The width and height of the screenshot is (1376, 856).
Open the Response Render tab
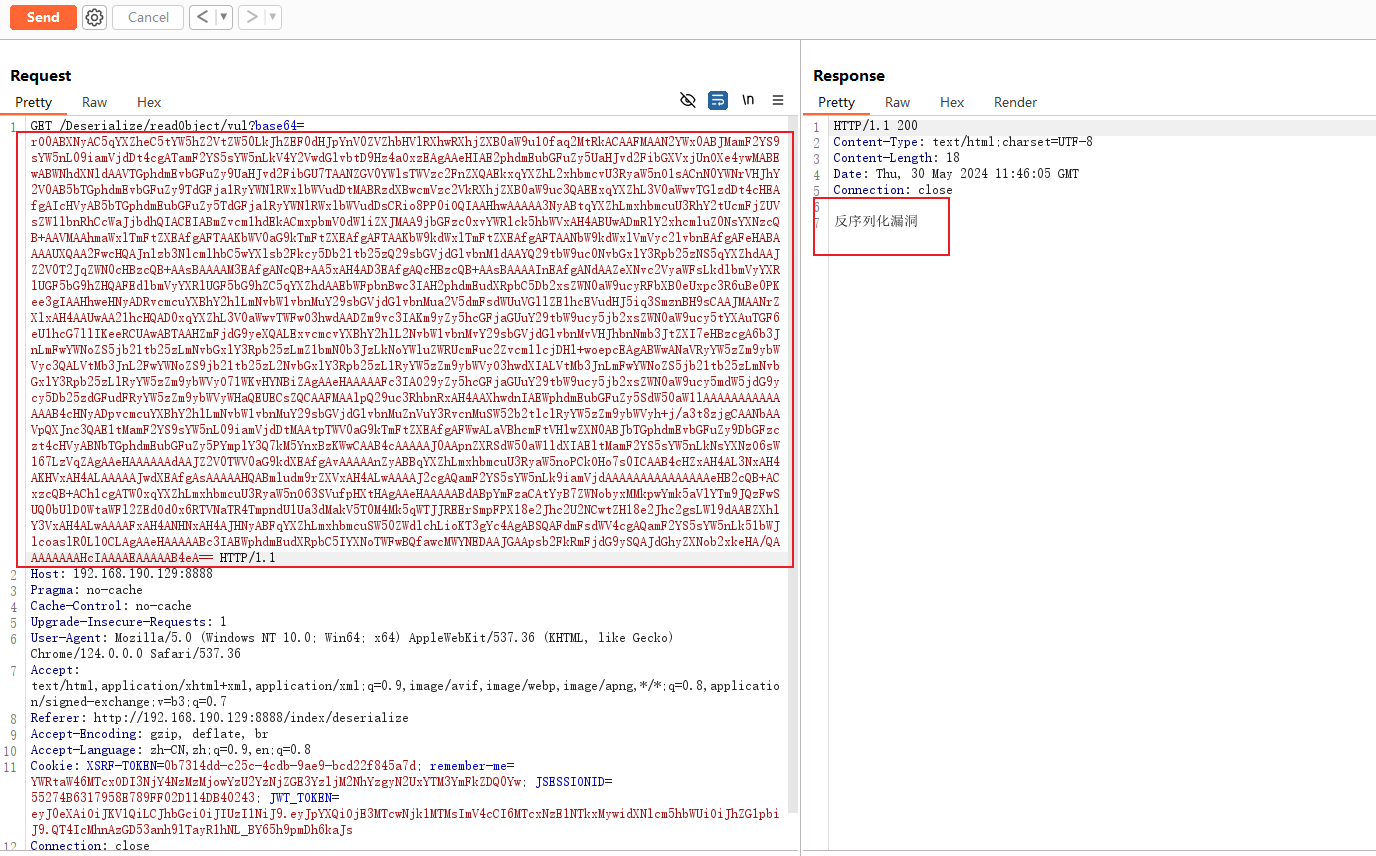point(1015,102)
